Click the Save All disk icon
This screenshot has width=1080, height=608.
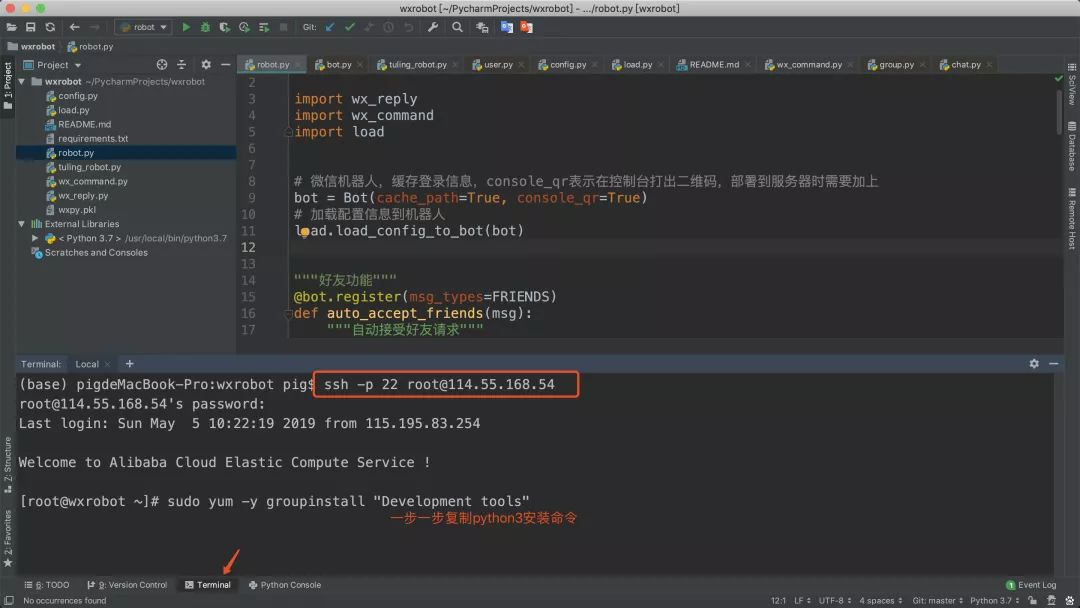[31, 27]
